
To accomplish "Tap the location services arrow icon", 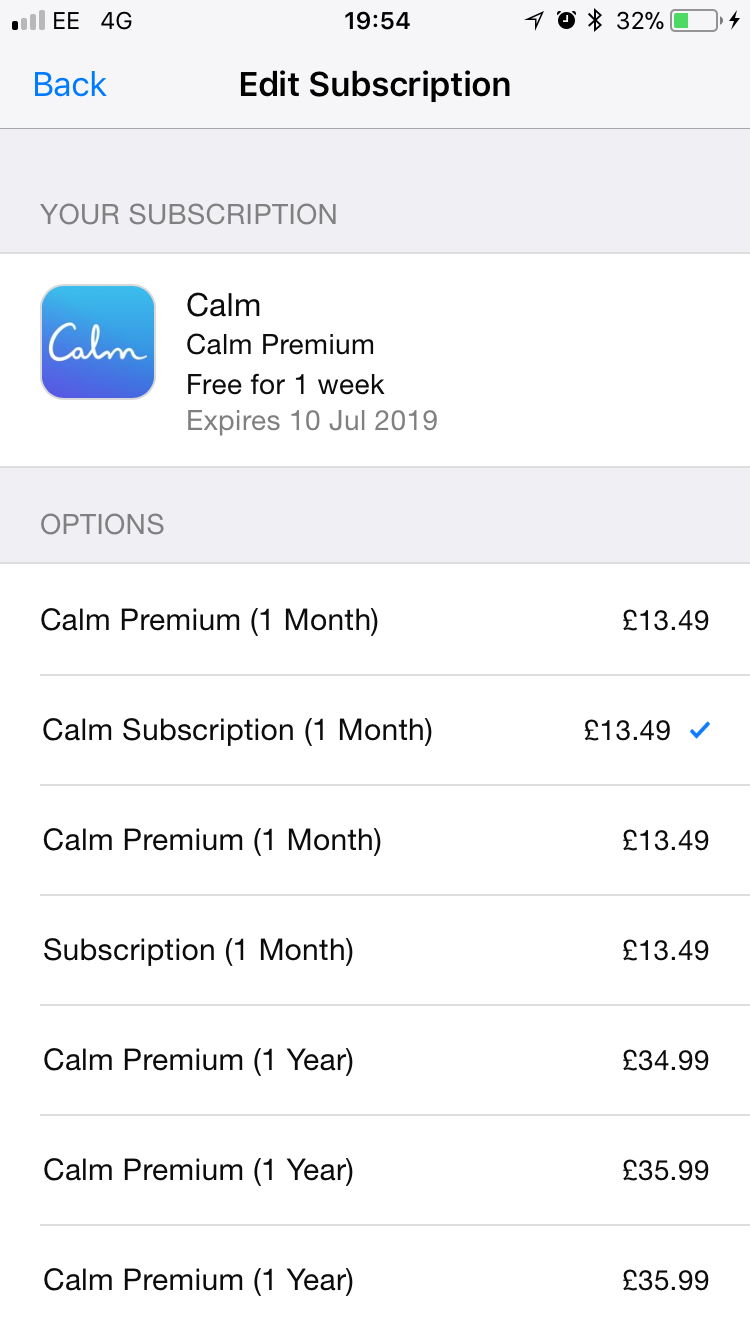I will pyautogui.click(x=535, y=21).
